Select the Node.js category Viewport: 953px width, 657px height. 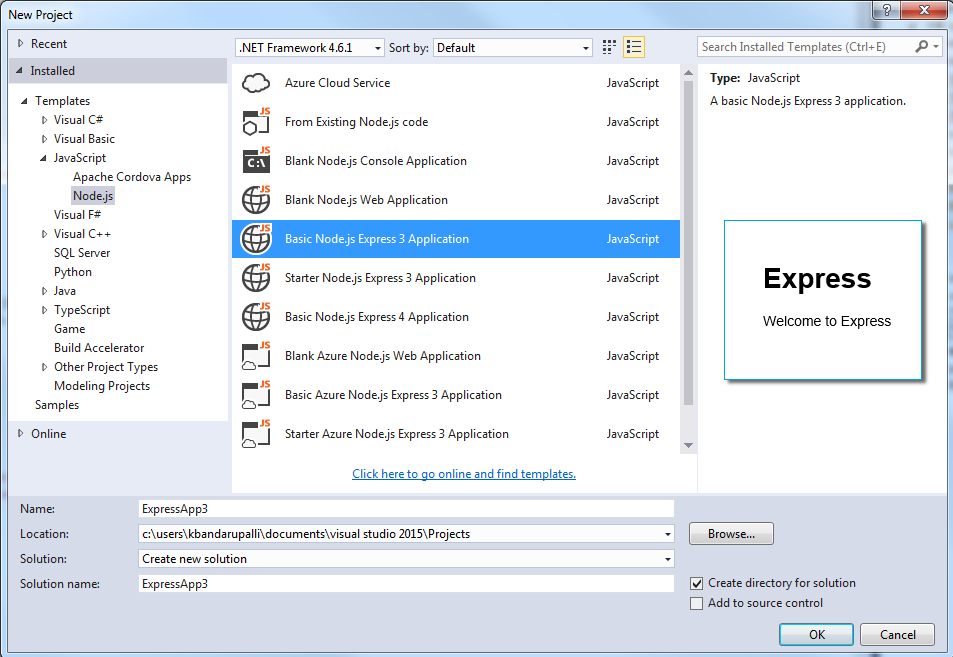(x=93, y=196)
